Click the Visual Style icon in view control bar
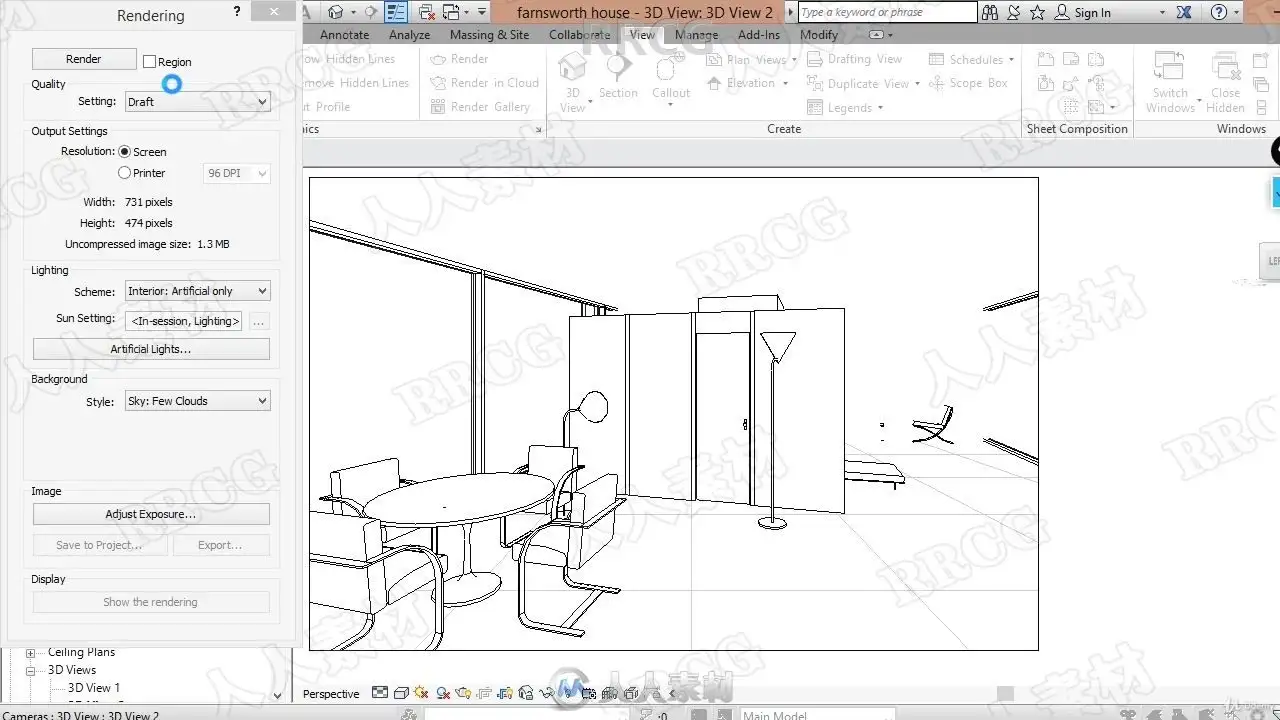Viewport: 1280px width, 720px height. [x=400, y=692]
